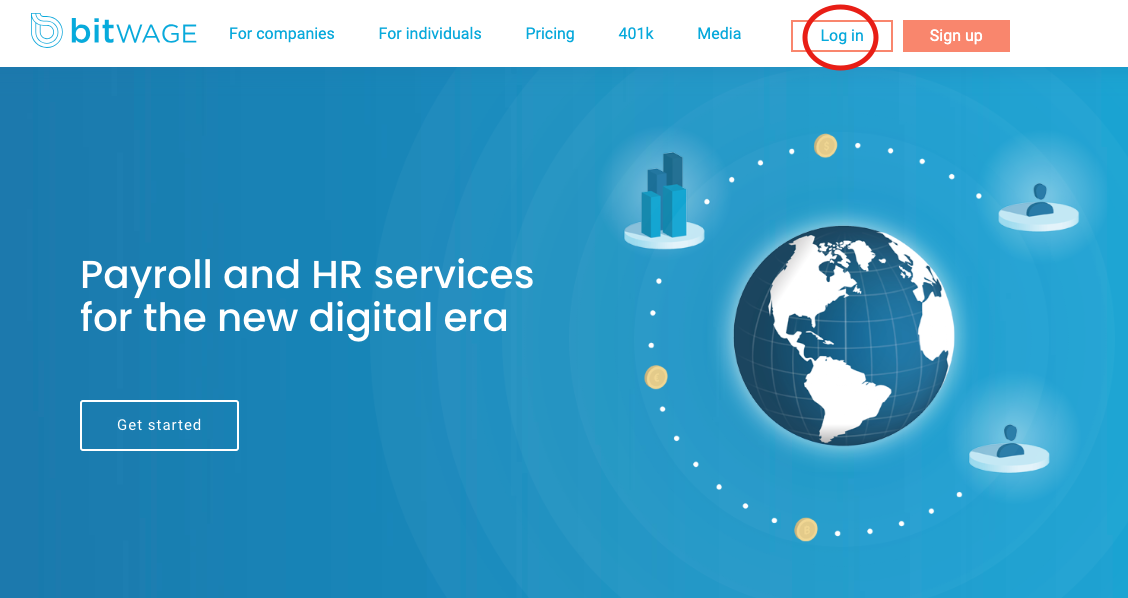
Task: Click the gold coin left of the globe
Action: point(656,377)
